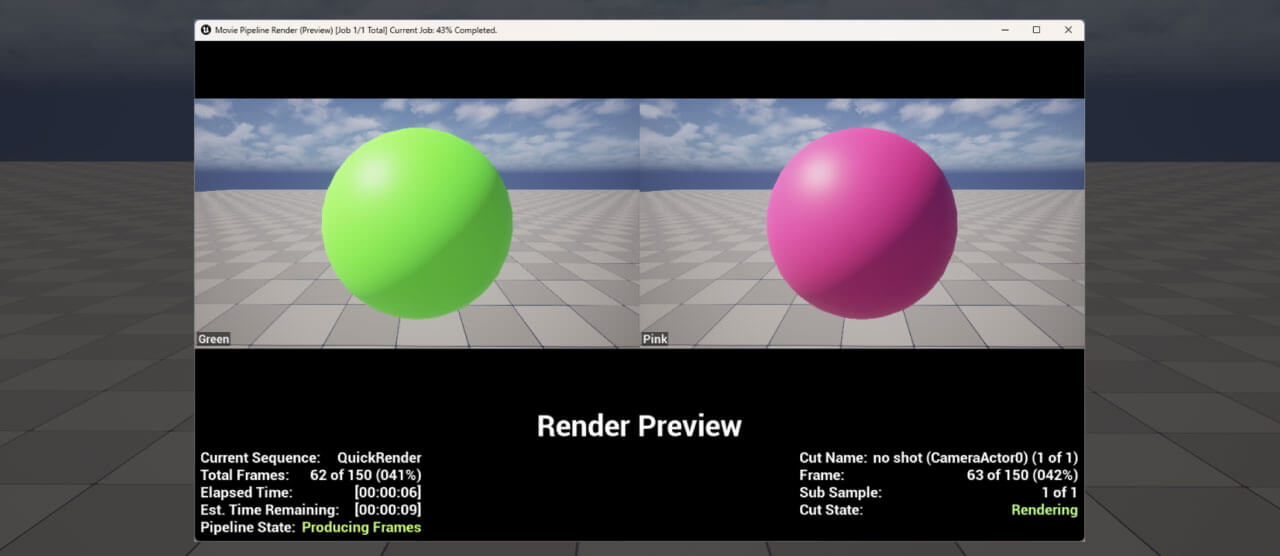Viewport: 1280px width, 556px height.
Task: Click the Frame 63 of 150 value
Action: (1022, 475)
